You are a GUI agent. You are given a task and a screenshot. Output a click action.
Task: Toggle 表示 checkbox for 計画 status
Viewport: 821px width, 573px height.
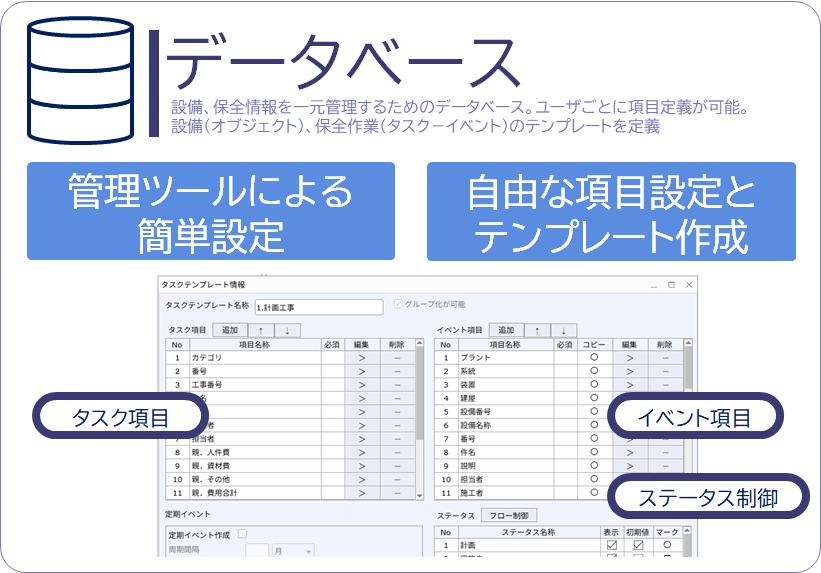click(611, 546)
